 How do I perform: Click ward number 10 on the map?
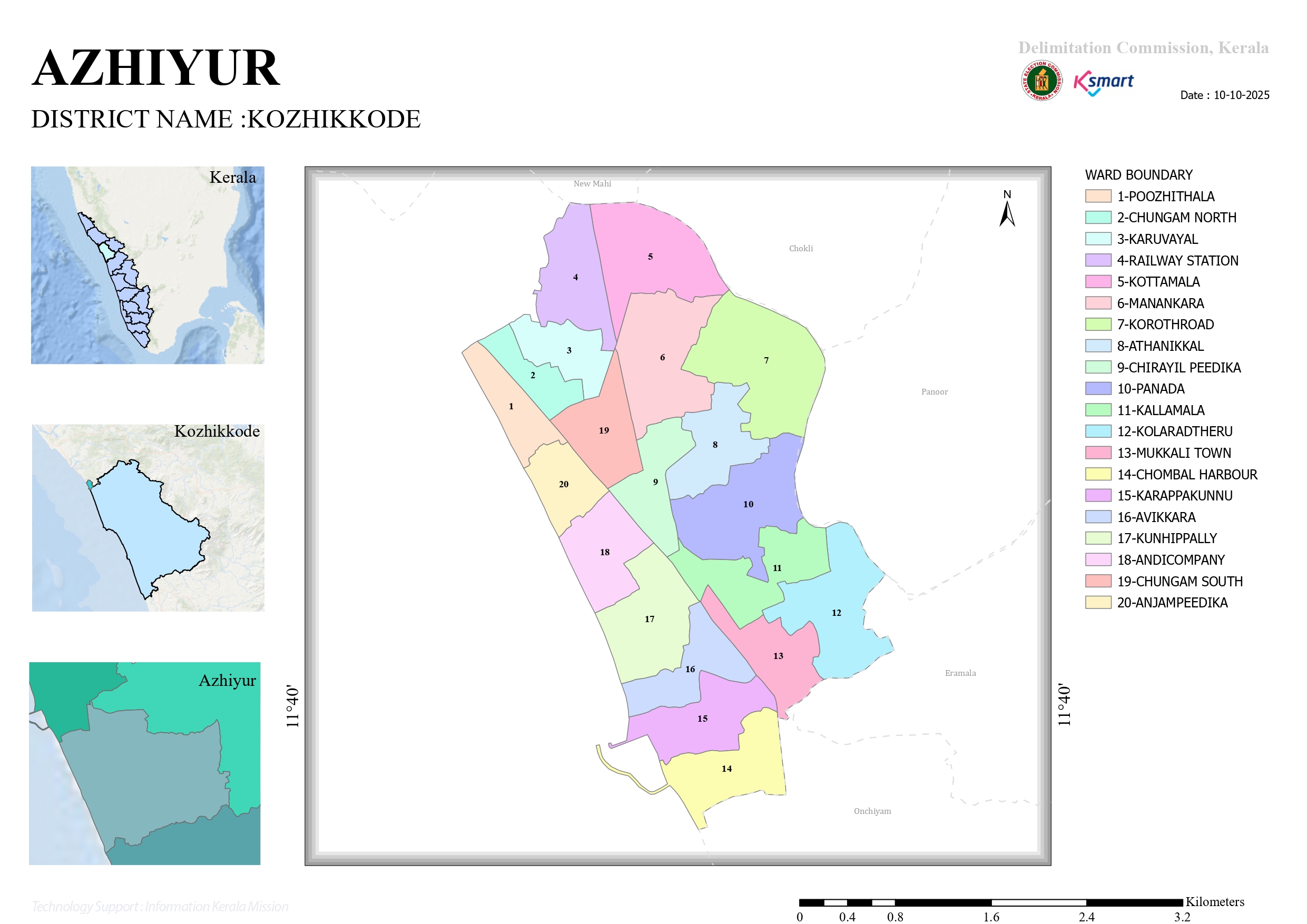(748, 505)
